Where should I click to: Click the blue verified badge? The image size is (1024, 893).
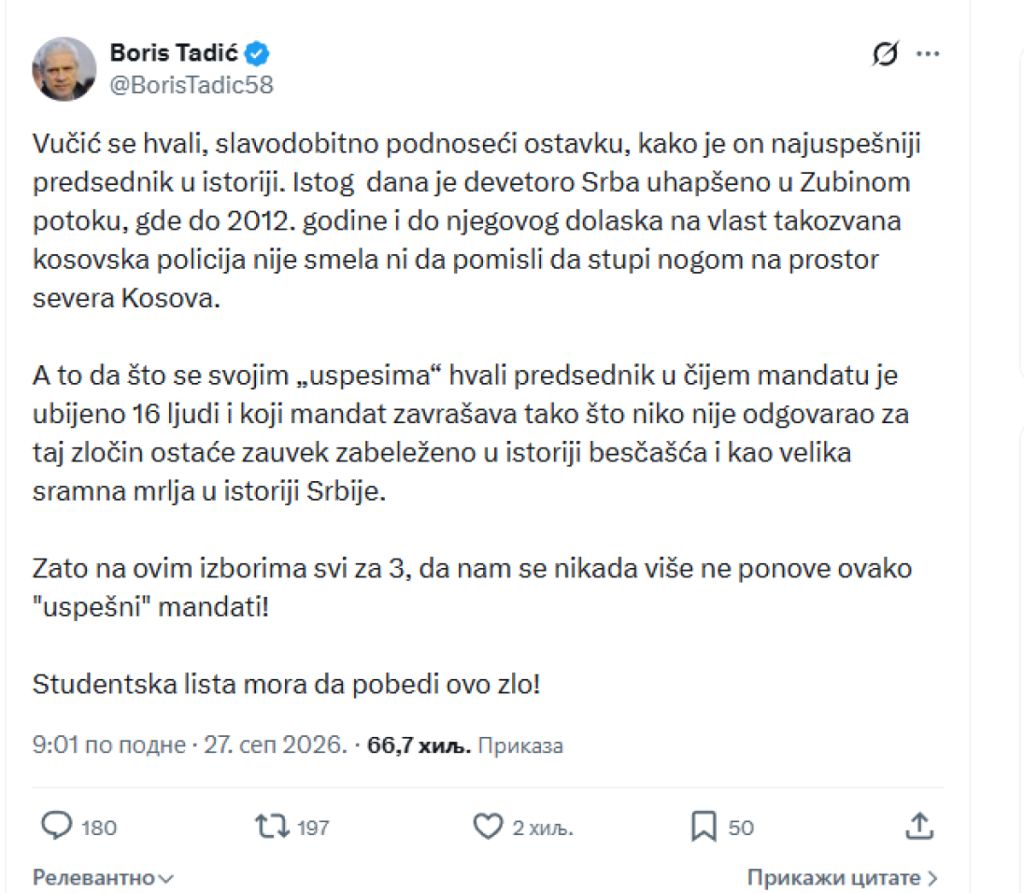coord(257,54)
